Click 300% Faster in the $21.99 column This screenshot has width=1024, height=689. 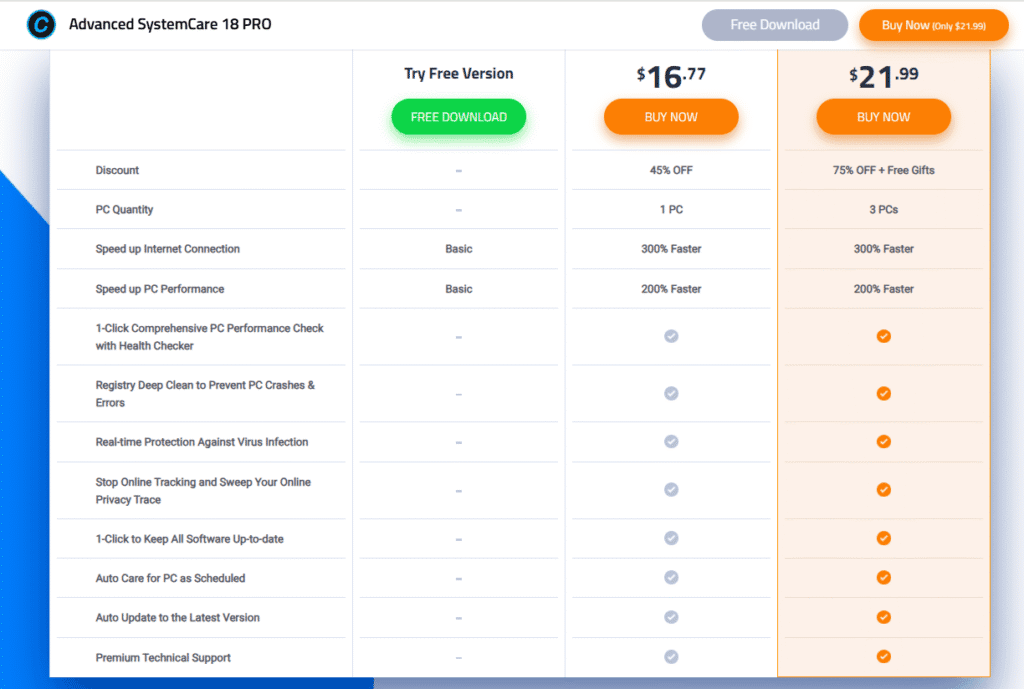884,249
